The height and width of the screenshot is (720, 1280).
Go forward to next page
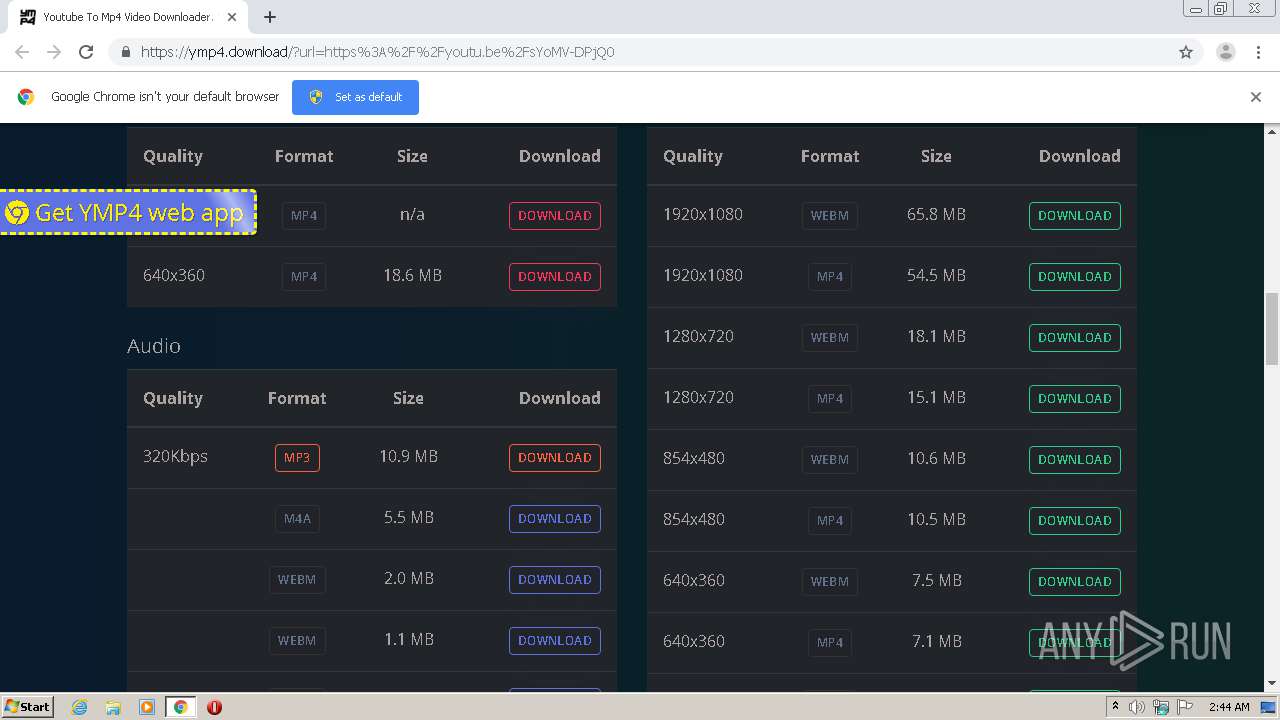(54, 52)
